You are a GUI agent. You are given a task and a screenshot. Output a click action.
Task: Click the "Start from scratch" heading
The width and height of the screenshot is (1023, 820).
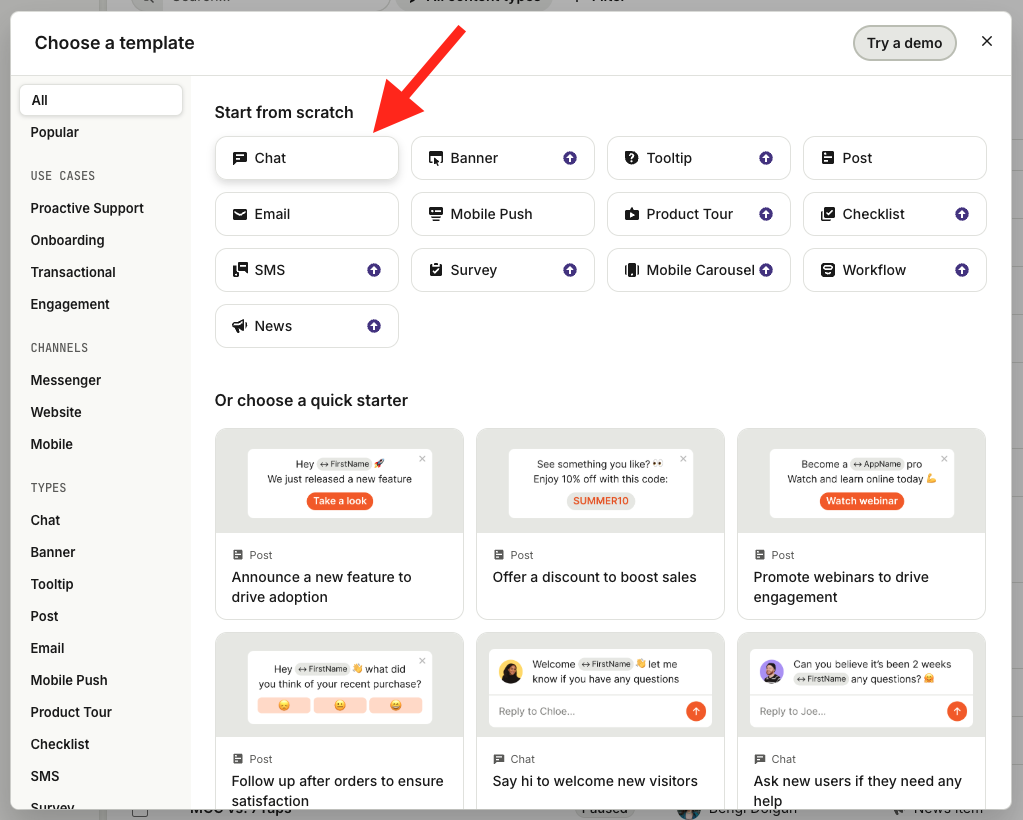coord(284,112)
